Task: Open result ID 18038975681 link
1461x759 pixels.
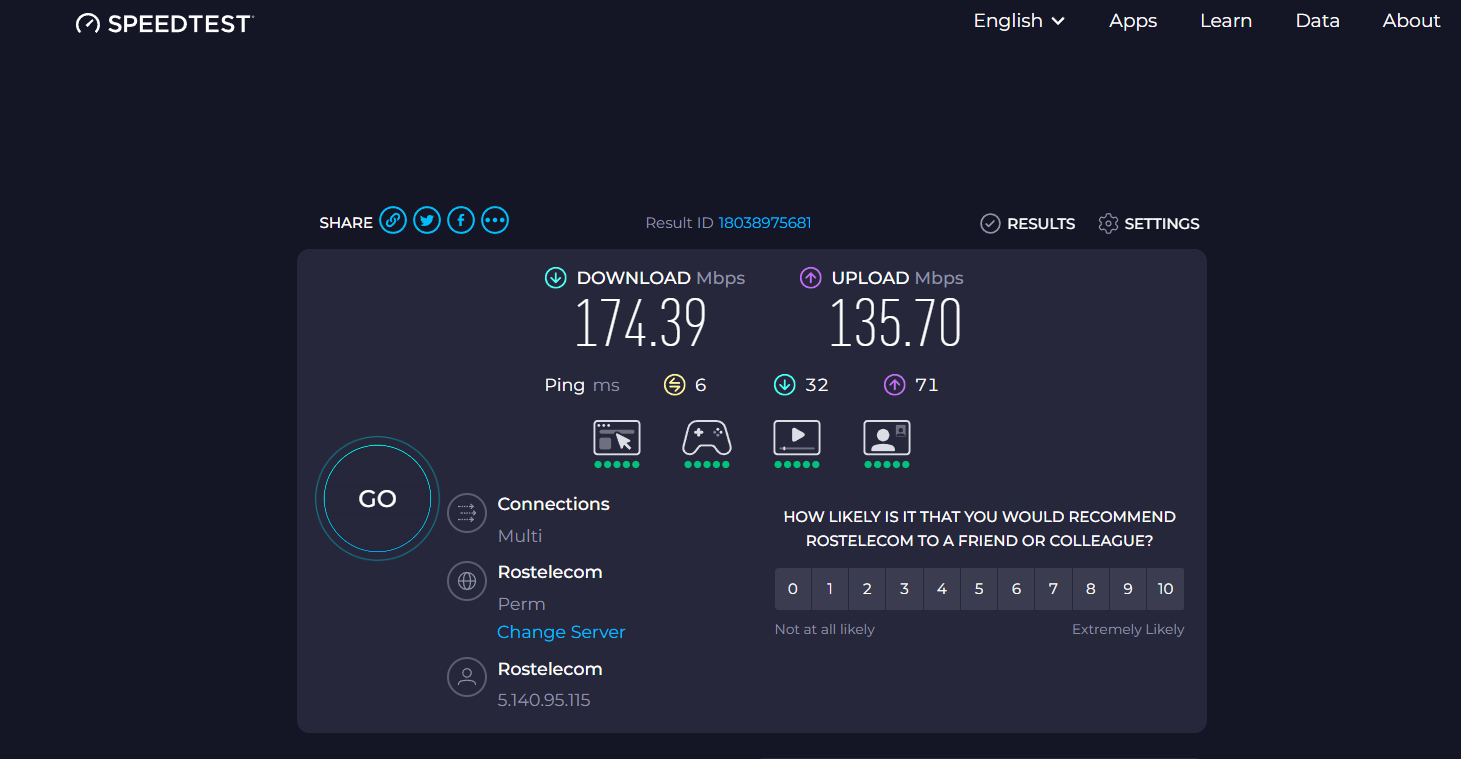Action: tap(765, 223)
